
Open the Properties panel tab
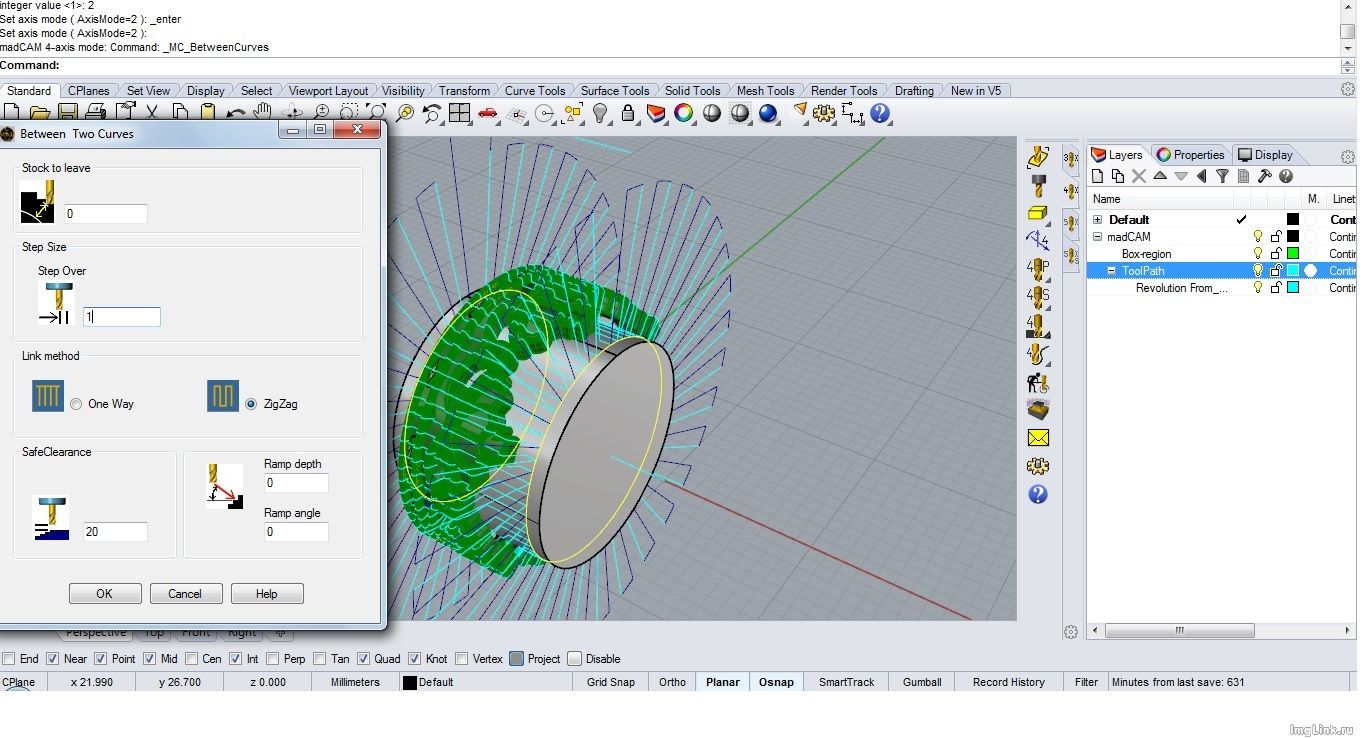coord(1190,155)
